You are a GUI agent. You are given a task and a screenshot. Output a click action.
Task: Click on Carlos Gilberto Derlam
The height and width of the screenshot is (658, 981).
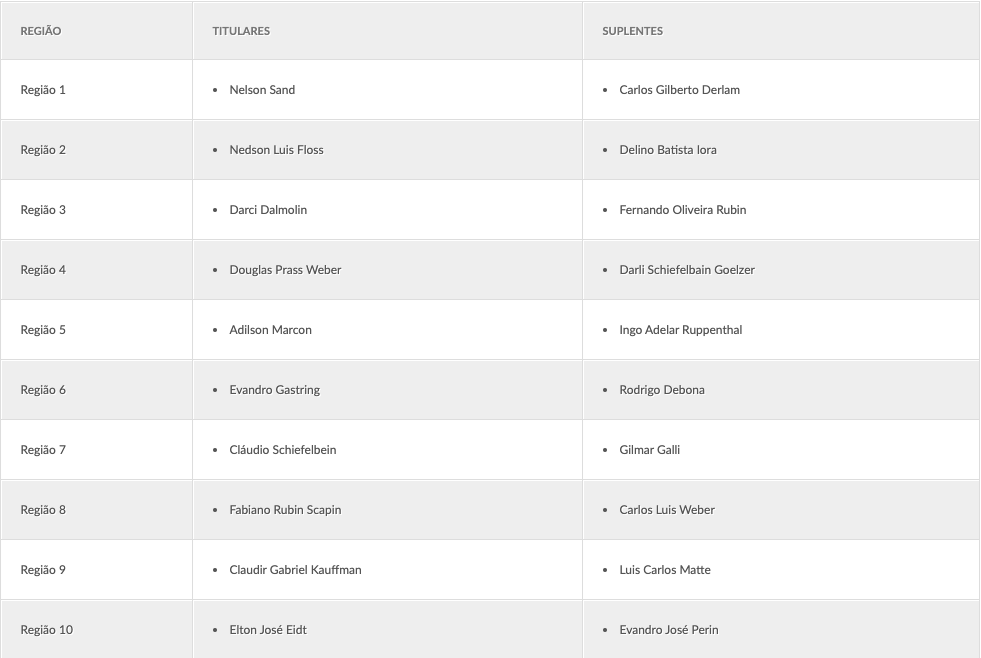(x=679, y=90)
